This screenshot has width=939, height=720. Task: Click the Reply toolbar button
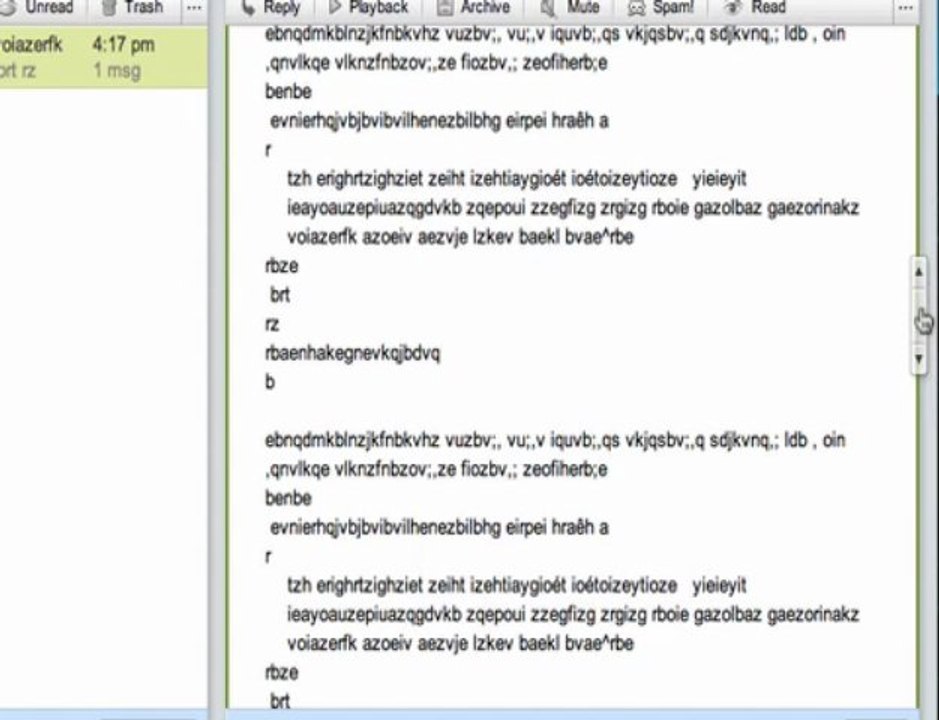(269, 8)
